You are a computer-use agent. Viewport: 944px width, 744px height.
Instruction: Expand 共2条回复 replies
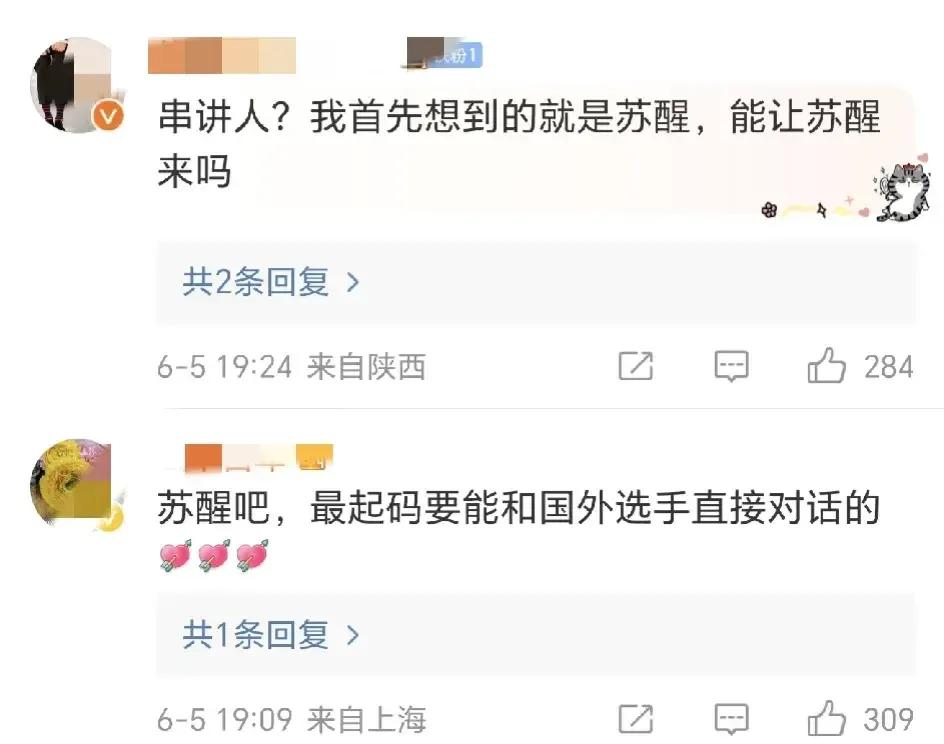[x=536, y=282]
